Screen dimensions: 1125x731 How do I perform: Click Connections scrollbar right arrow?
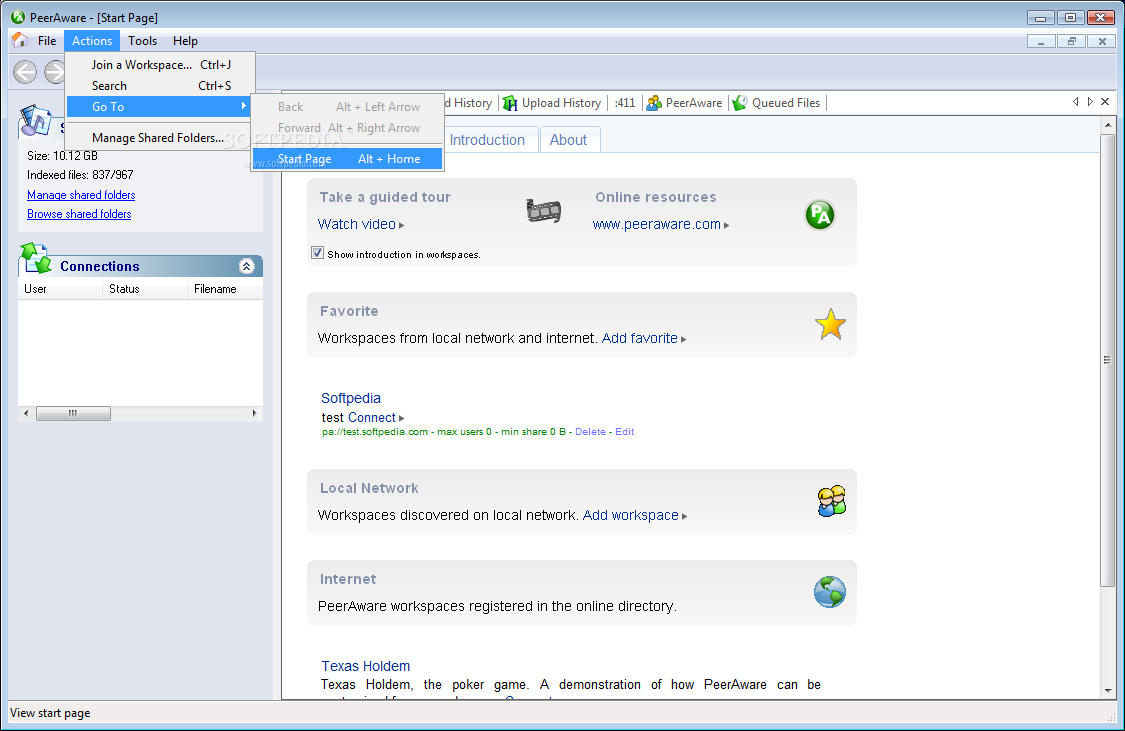click(254, 413)
